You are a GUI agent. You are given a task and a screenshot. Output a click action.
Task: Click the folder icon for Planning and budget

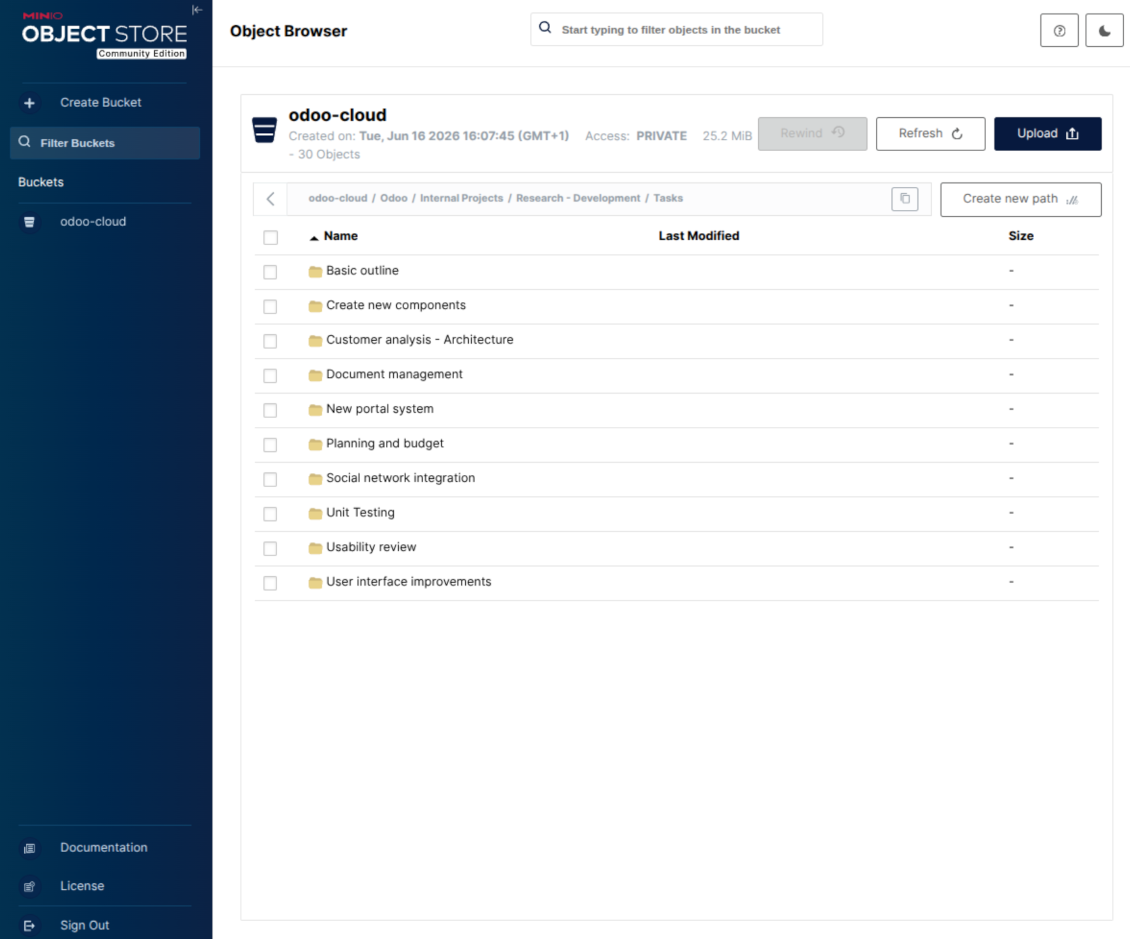pos(315,445)
